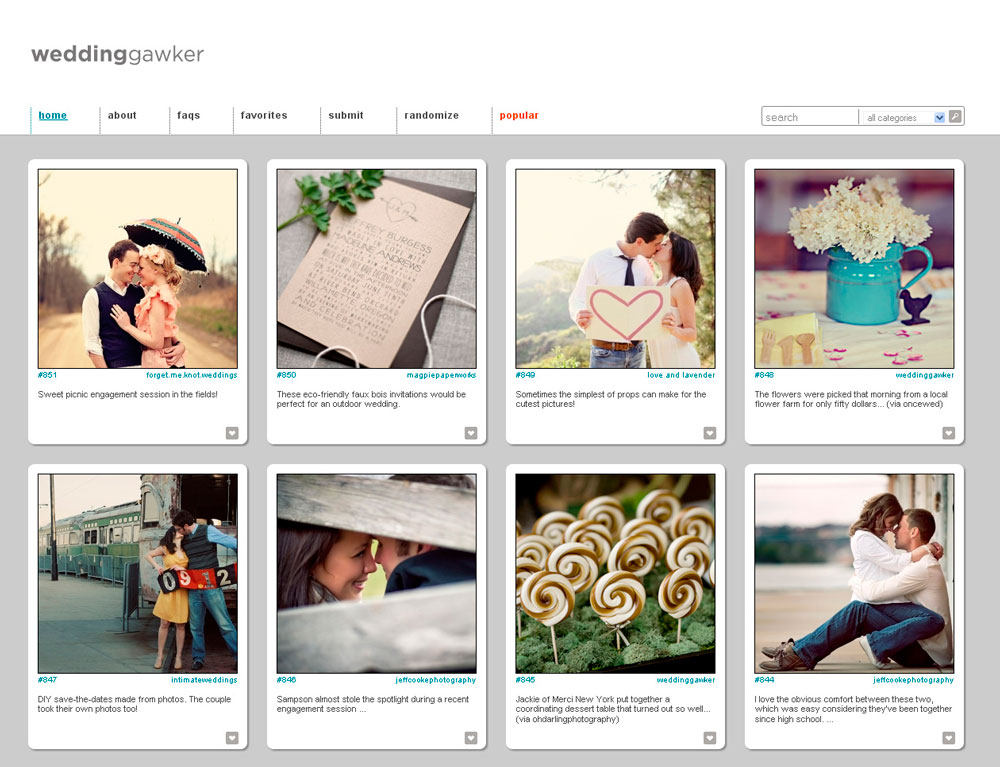1000x767 pixels.
Task: Open the swirl lollipops thumbnail image
Action: point(615,573)
